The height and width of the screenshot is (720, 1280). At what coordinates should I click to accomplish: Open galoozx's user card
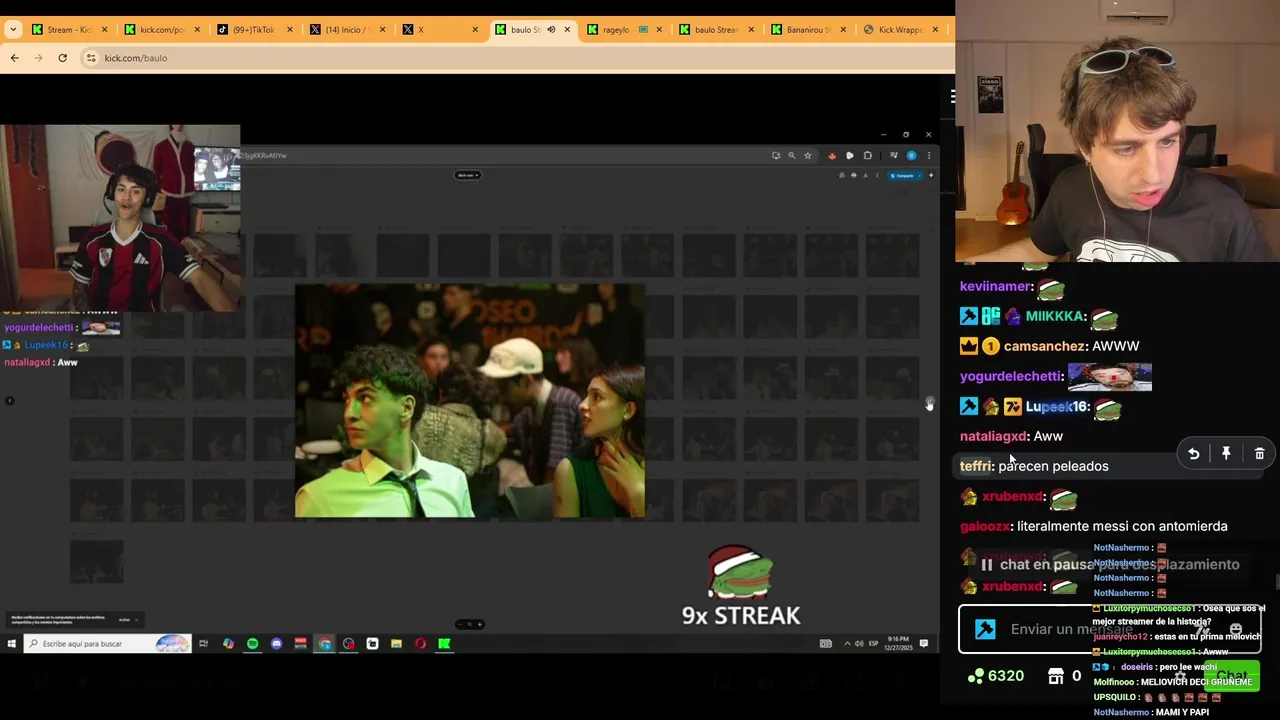pos(985,526)
